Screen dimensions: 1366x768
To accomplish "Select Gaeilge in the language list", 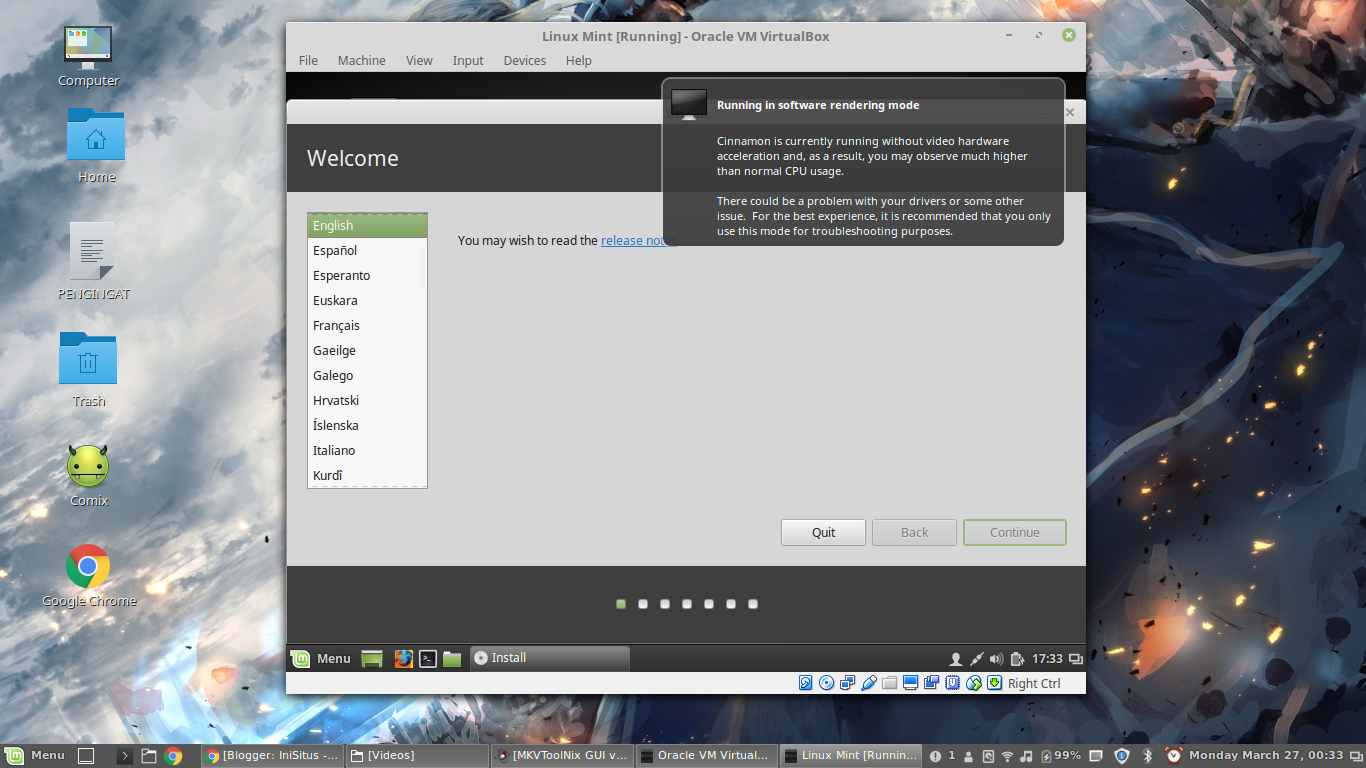I will [367, 351].
